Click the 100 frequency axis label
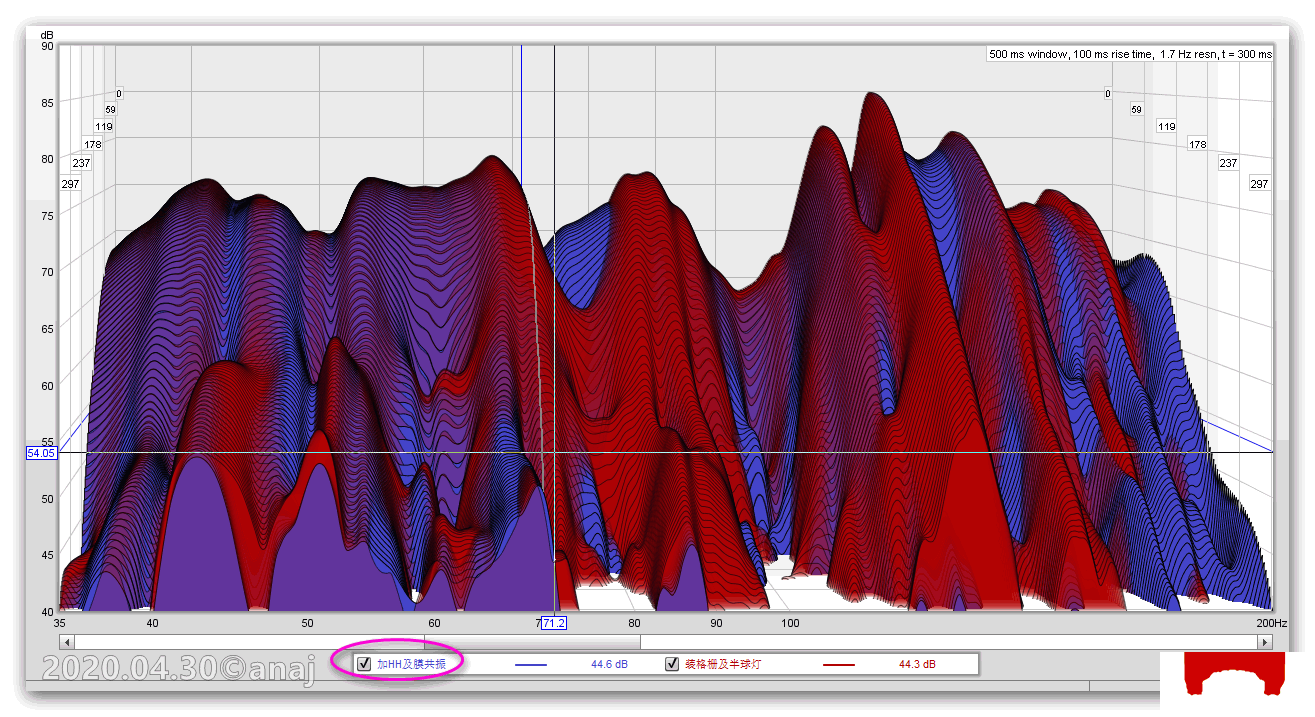 [790, 623]
